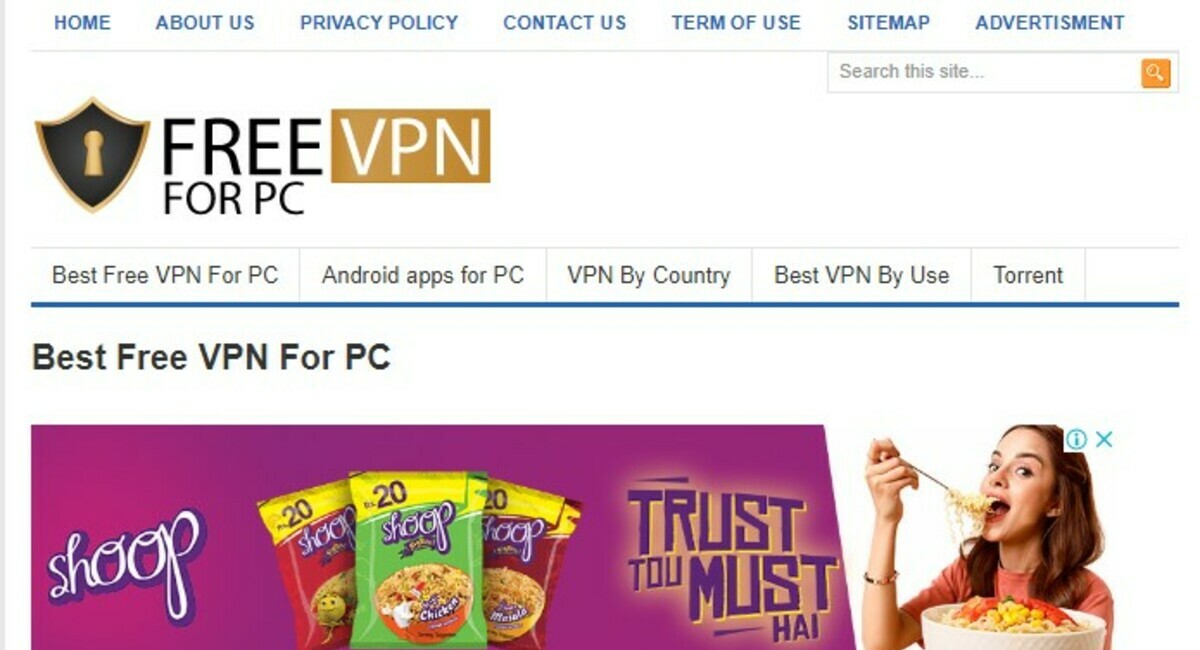The height and width of the screenshot is (650, 1200).
Task: Click the ad info icon
Action: pyautogui.click(x=1076, y=439)
